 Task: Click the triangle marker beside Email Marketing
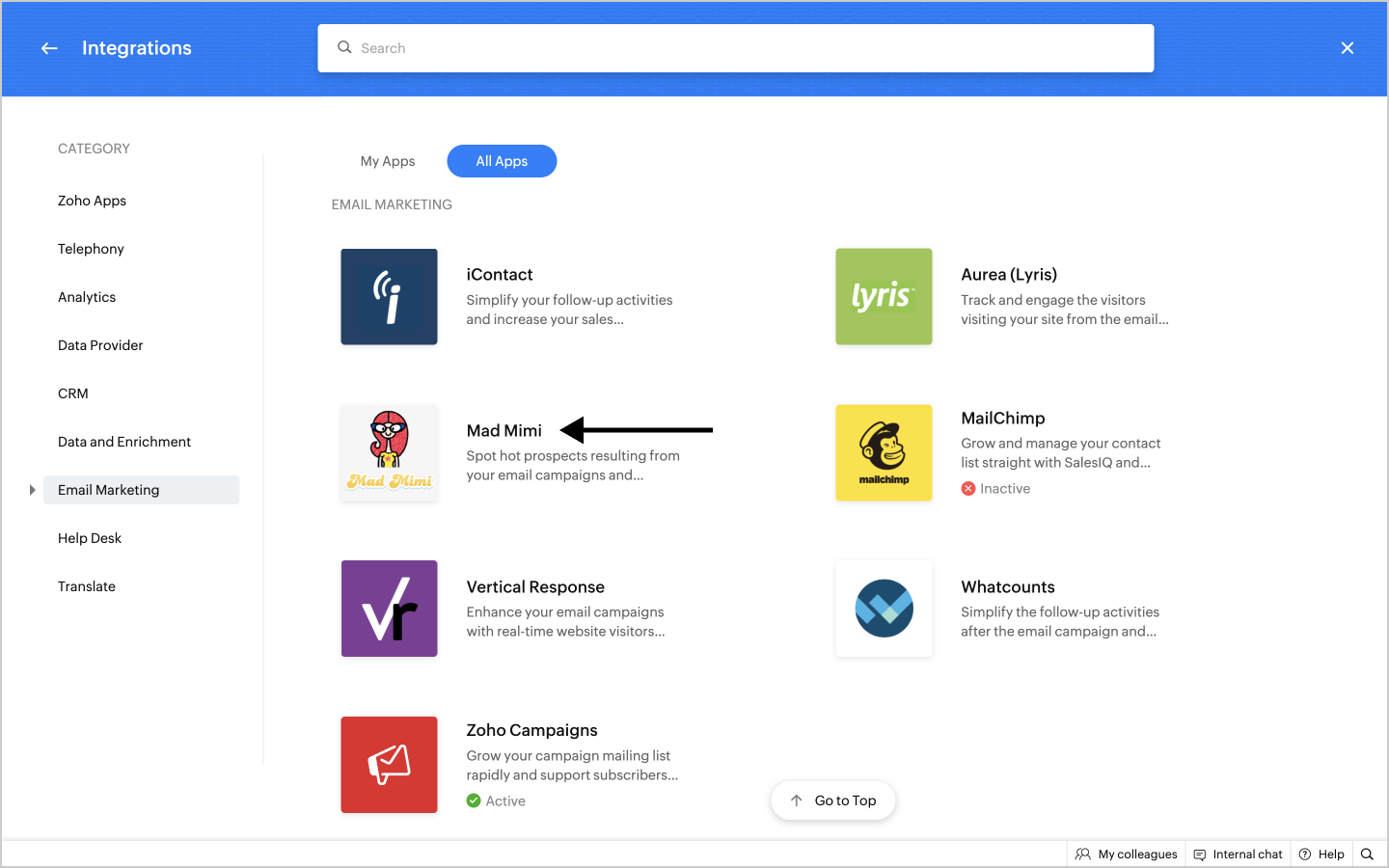tap(32, 490)
